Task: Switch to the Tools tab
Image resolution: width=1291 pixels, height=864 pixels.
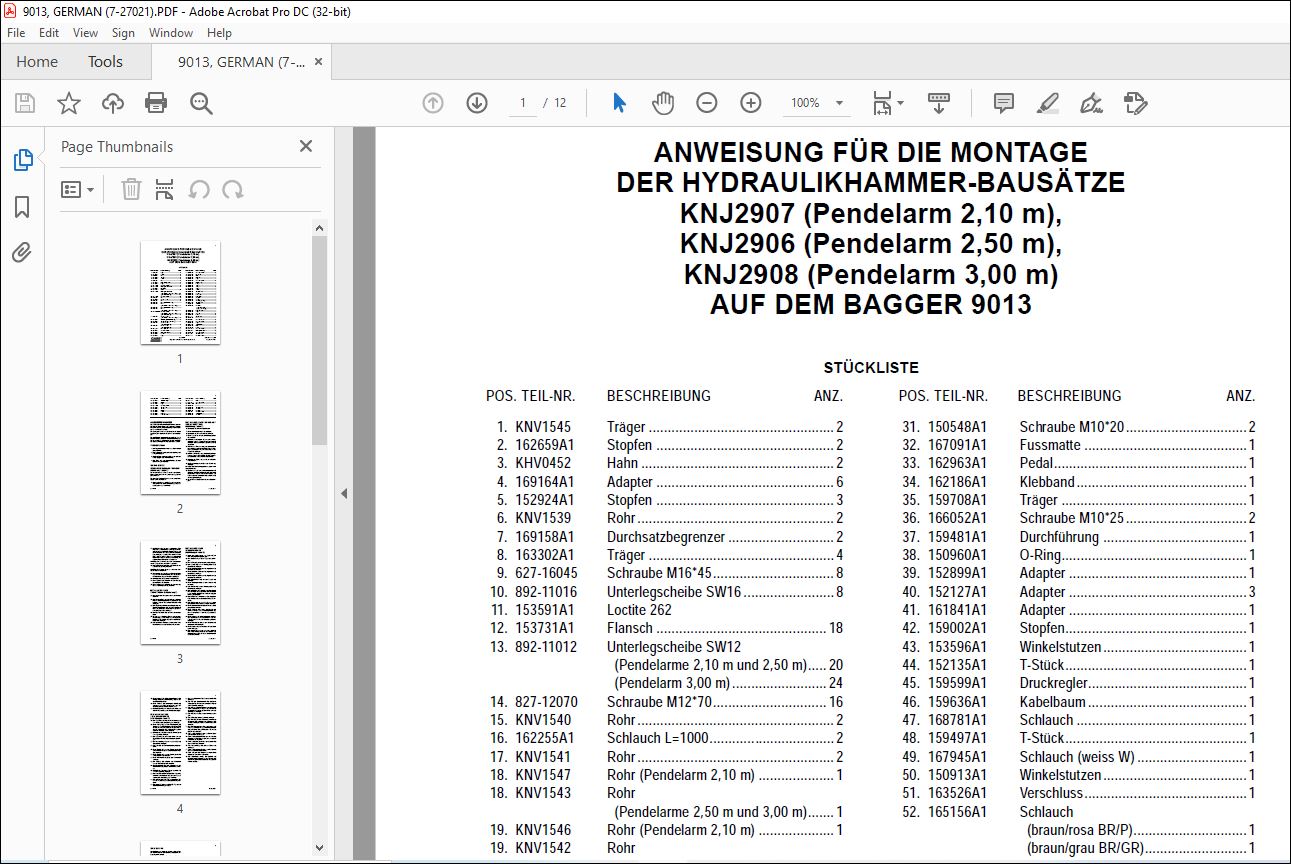Action: (105, 62)
